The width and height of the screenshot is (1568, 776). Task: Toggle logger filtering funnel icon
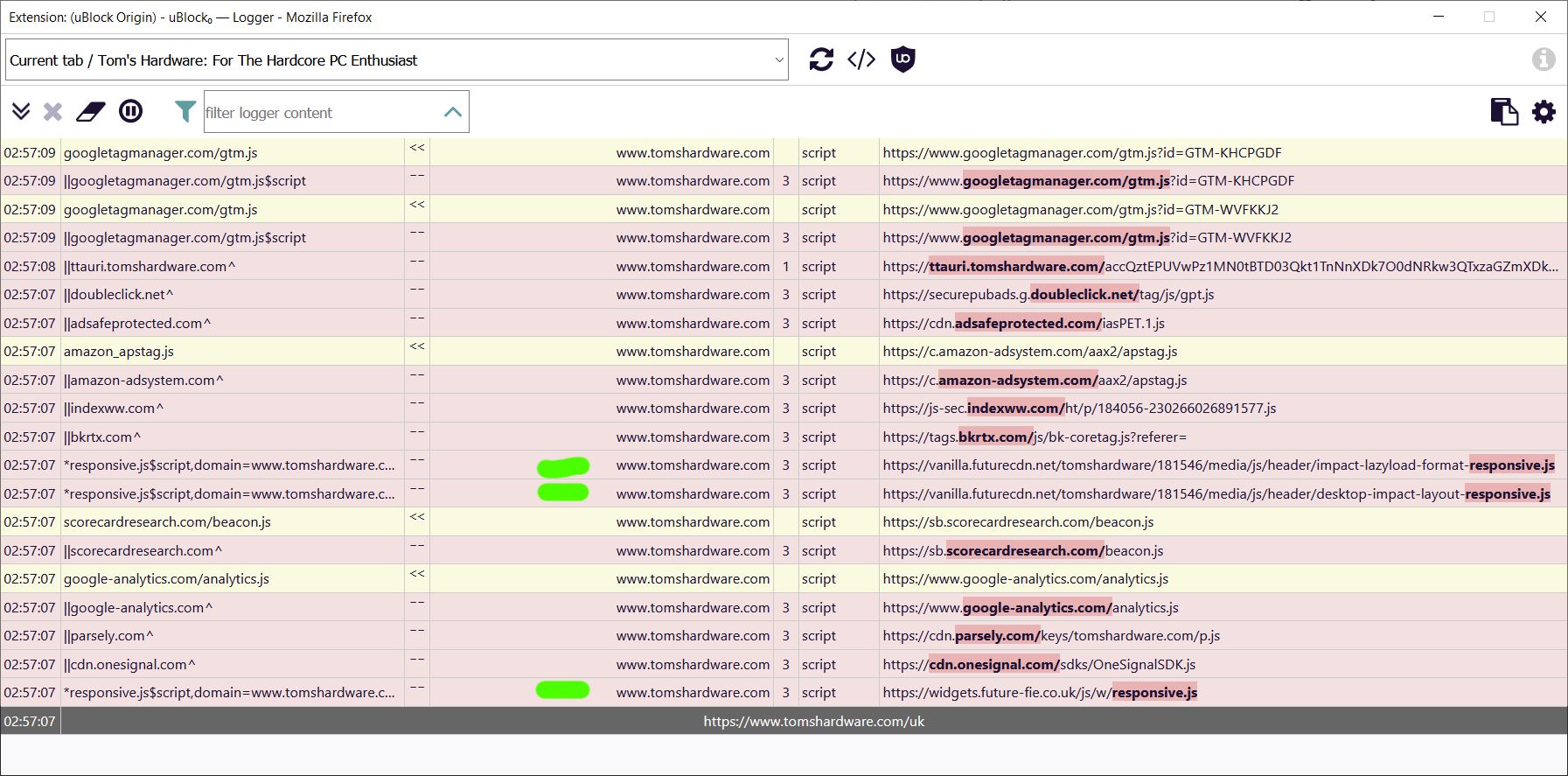tap(185, 111)
